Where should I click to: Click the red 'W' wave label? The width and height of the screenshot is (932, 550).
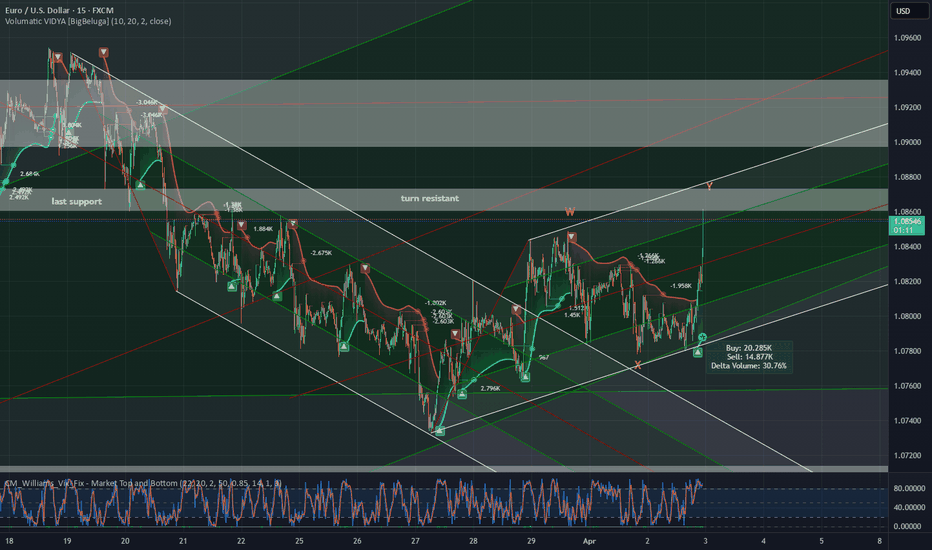[x=569, y=212]
